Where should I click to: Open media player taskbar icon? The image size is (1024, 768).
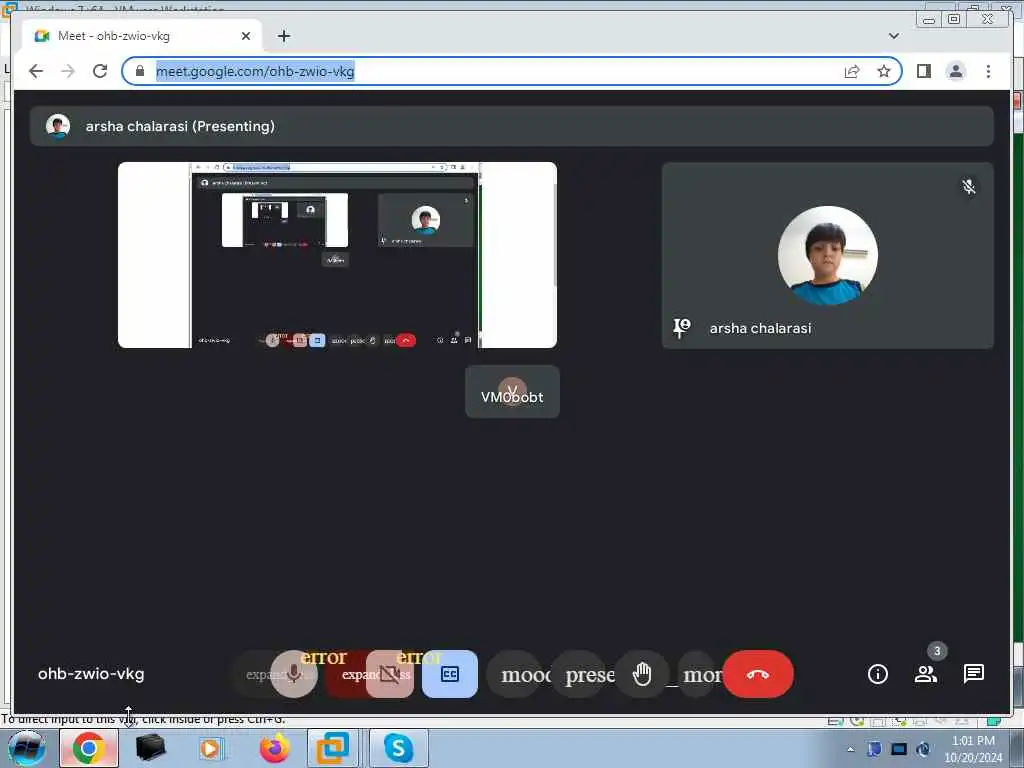pyautogui.click(x=211, y=748)
